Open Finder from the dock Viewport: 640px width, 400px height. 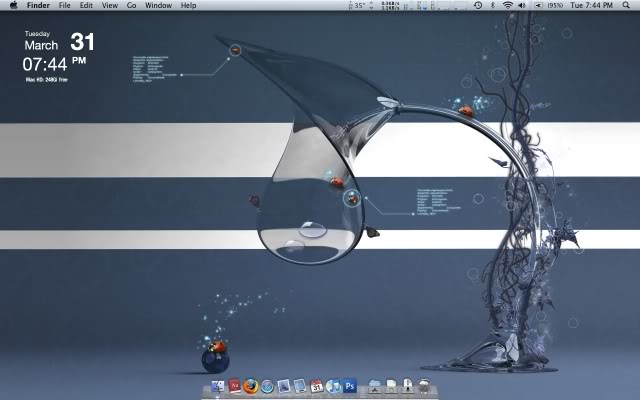[218, 386]
